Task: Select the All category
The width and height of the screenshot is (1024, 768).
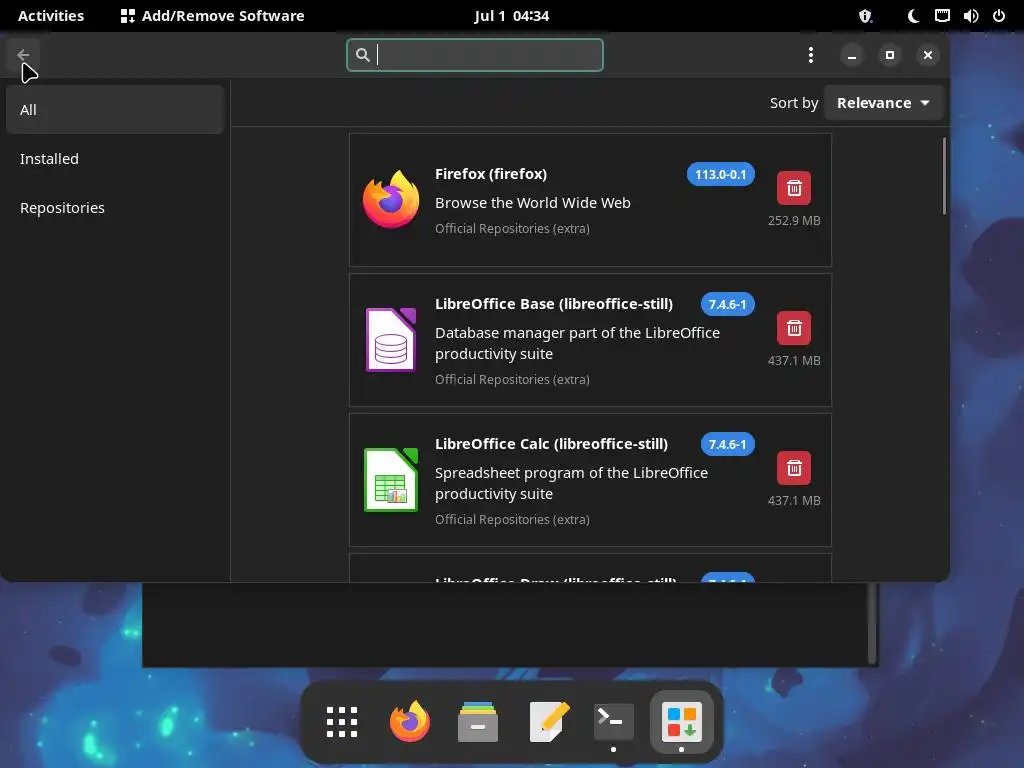Action: tap(115, 110)
